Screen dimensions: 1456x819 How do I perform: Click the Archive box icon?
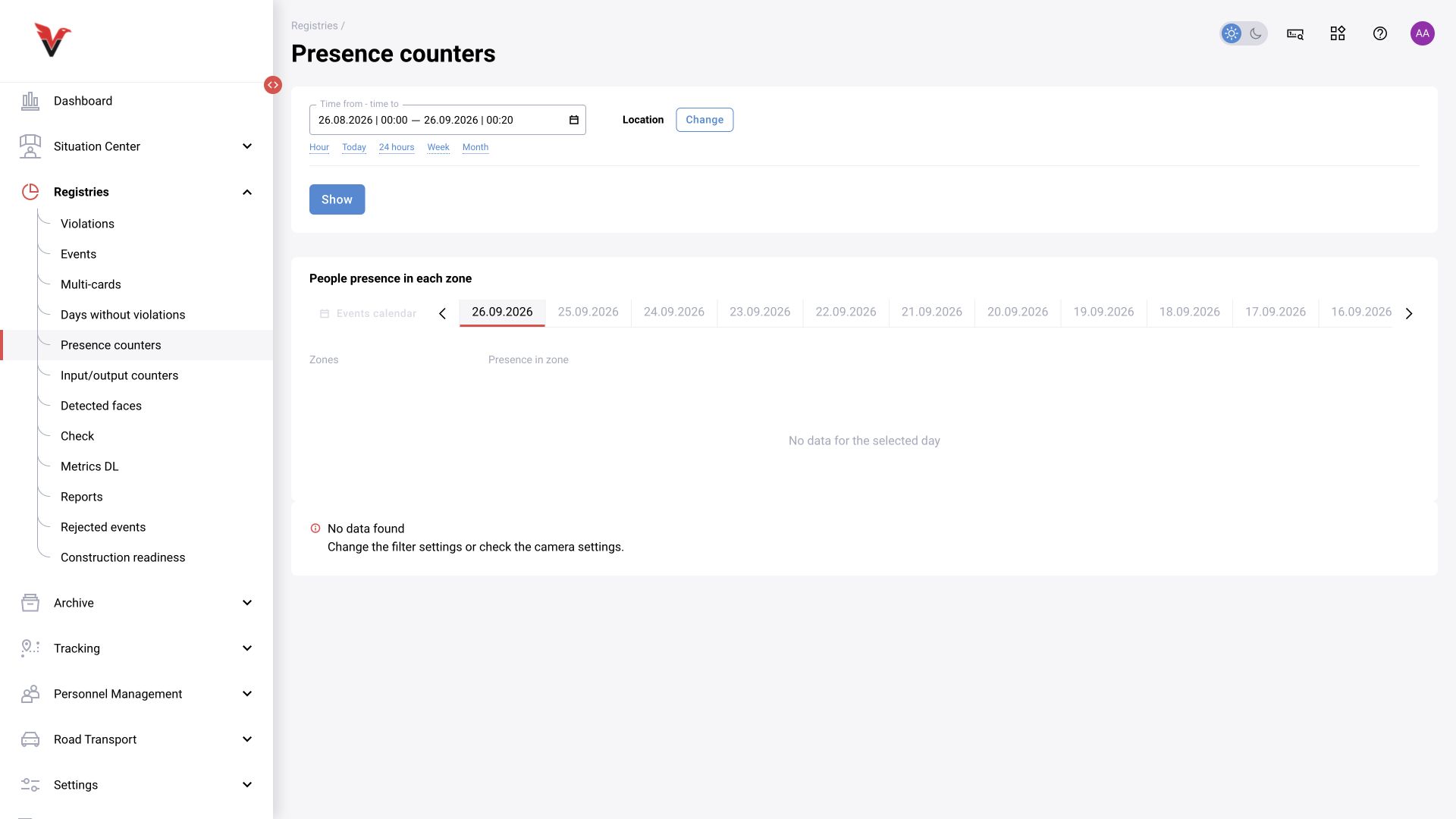tap(30, 603)
